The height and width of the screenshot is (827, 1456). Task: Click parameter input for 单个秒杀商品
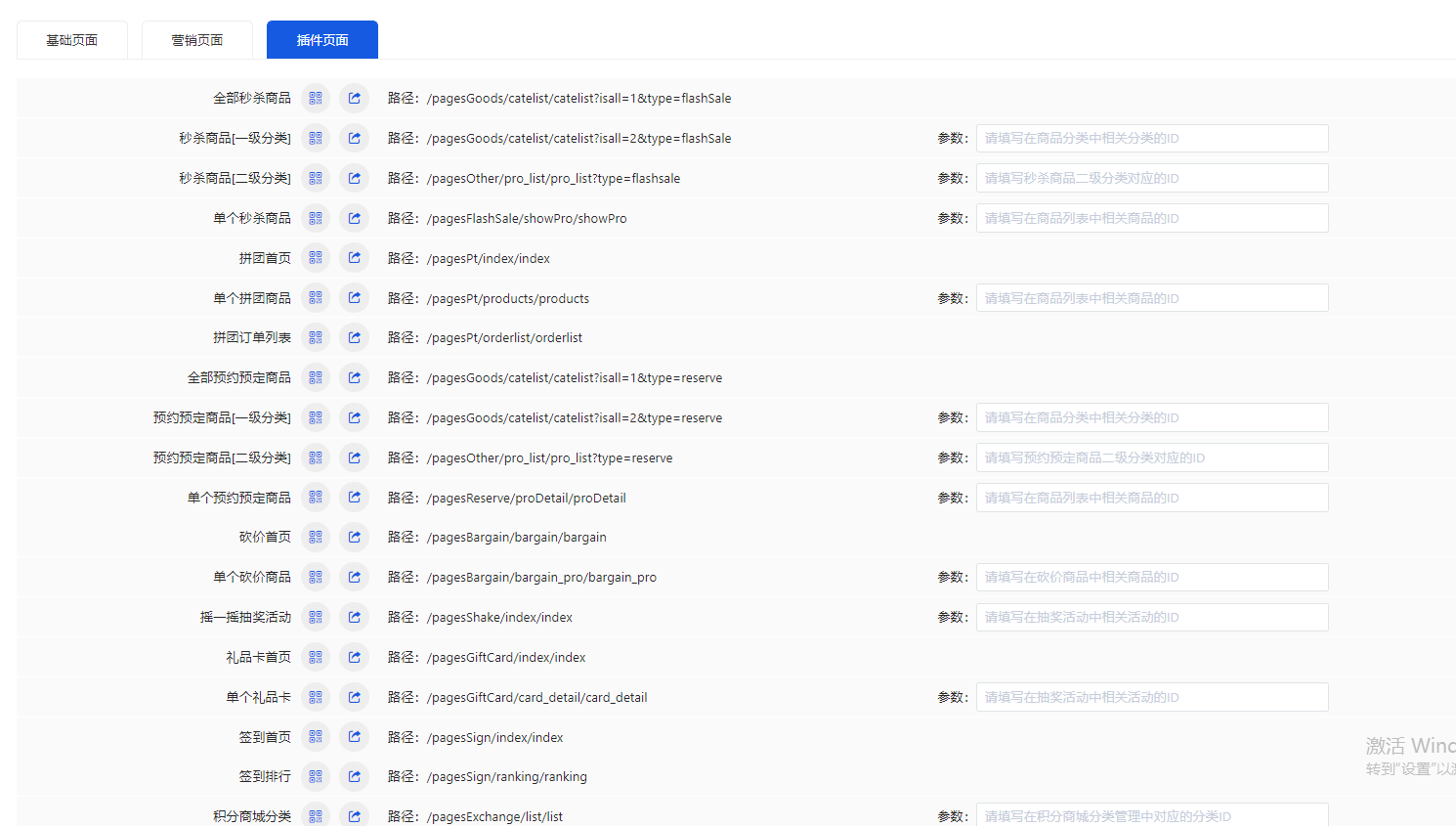1152,218
